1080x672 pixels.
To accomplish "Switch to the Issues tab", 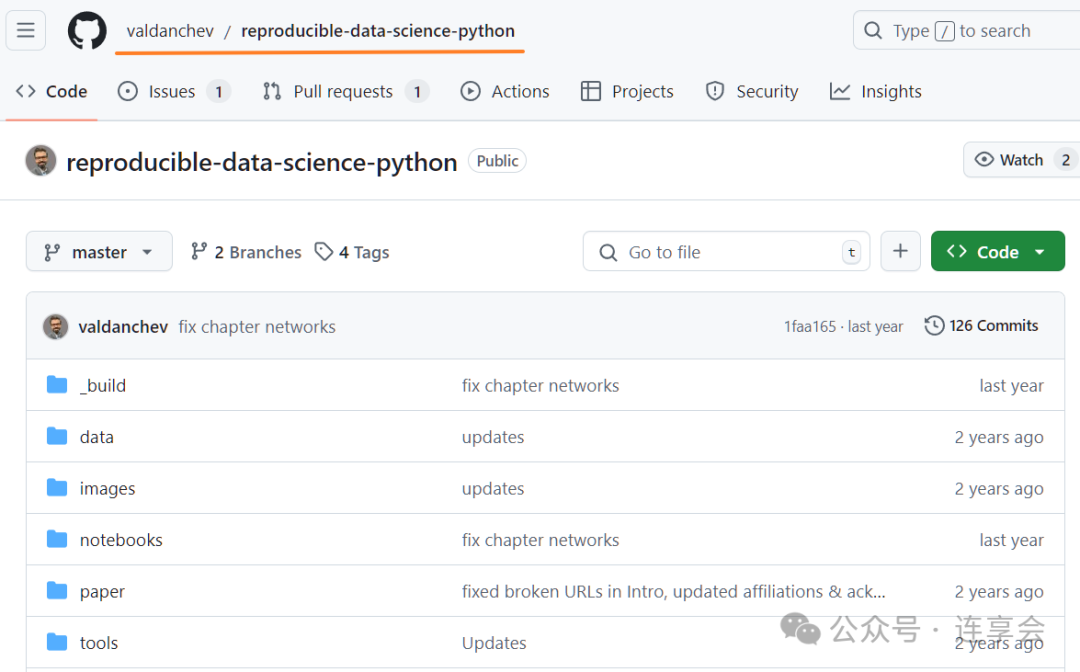I will click(x=172, y=92).
